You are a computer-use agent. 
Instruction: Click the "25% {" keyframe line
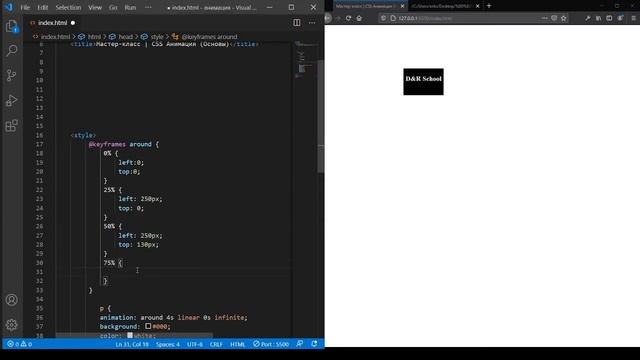click(x=113, y=190)
